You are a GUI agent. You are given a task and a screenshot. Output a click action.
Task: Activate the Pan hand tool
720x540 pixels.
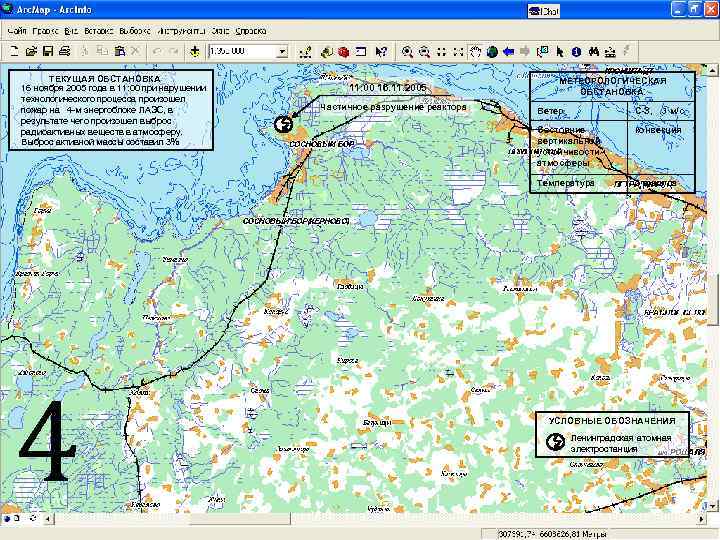click(475, 52)
